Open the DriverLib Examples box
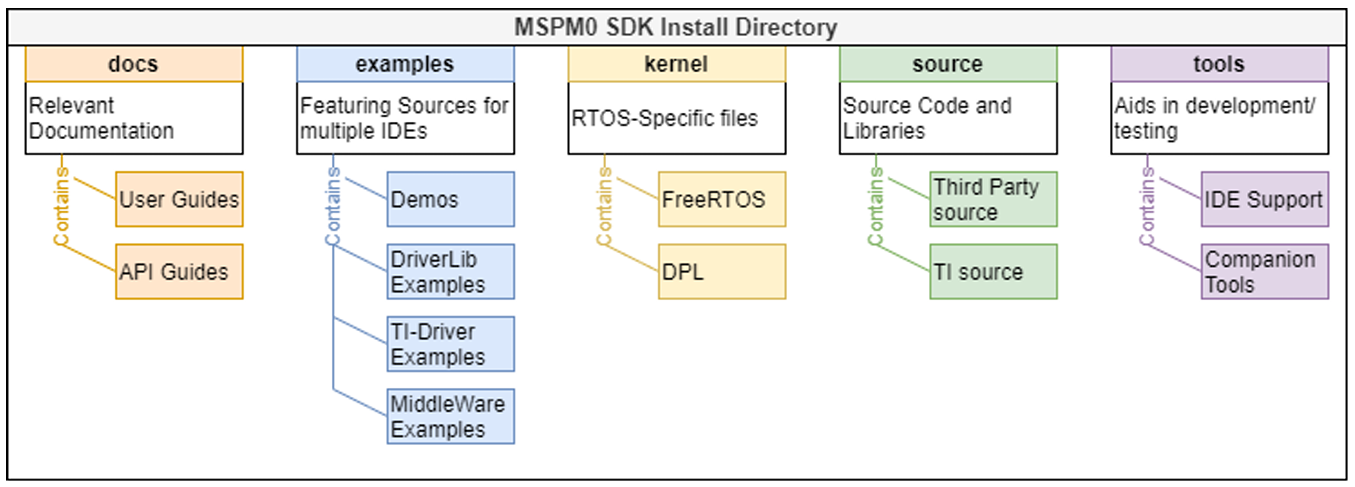This screenshot has width=1355, height=487. (x=451, y=271)
